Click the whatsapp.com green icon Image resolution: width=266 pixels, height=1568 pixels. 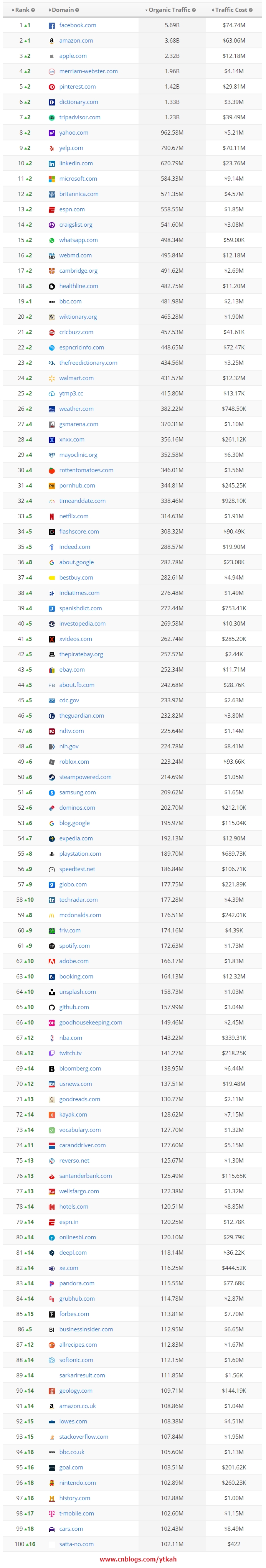coord(52,240)
